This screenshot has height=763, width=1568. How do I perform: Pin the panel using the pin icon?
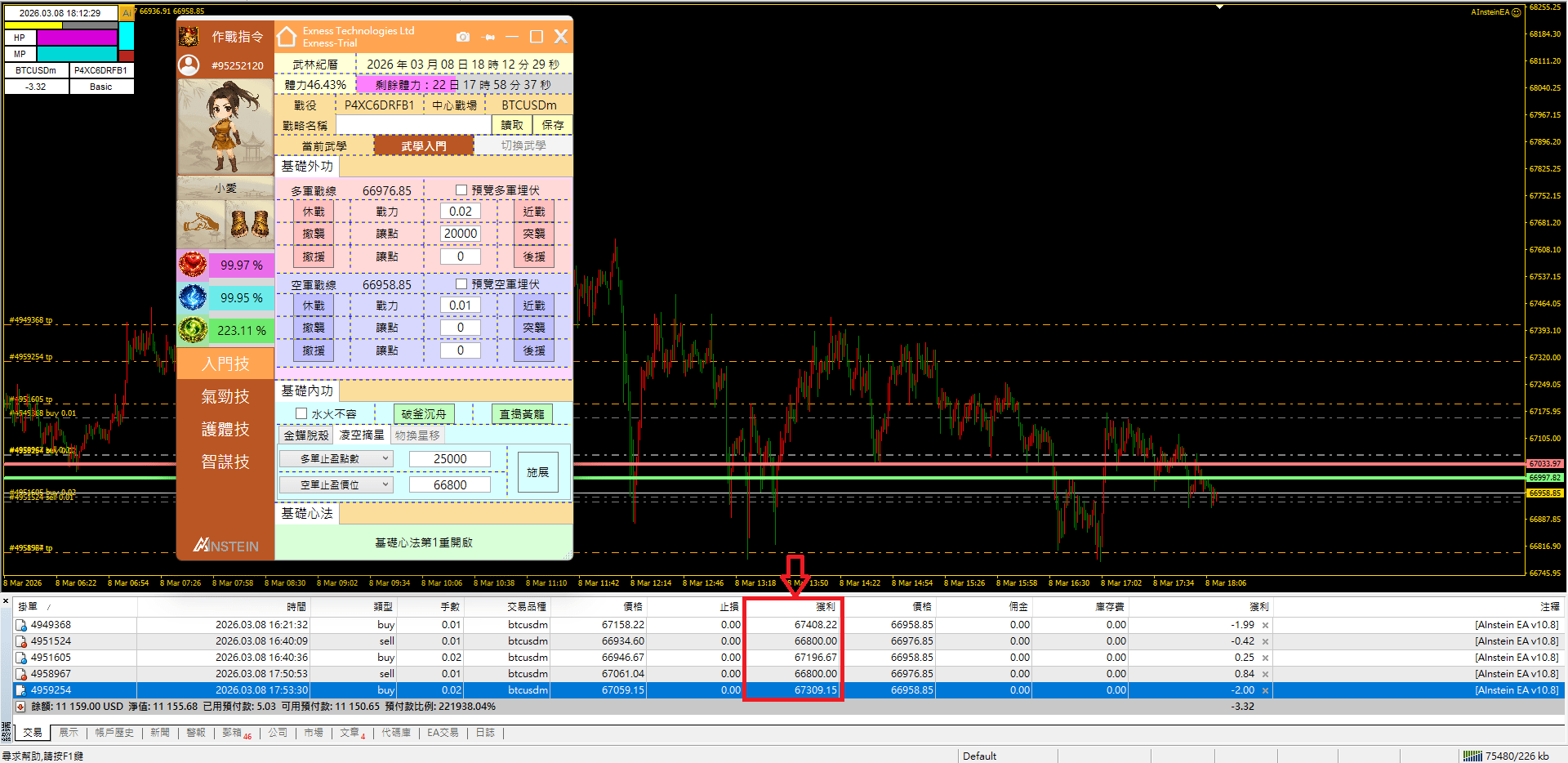[490, 37]
